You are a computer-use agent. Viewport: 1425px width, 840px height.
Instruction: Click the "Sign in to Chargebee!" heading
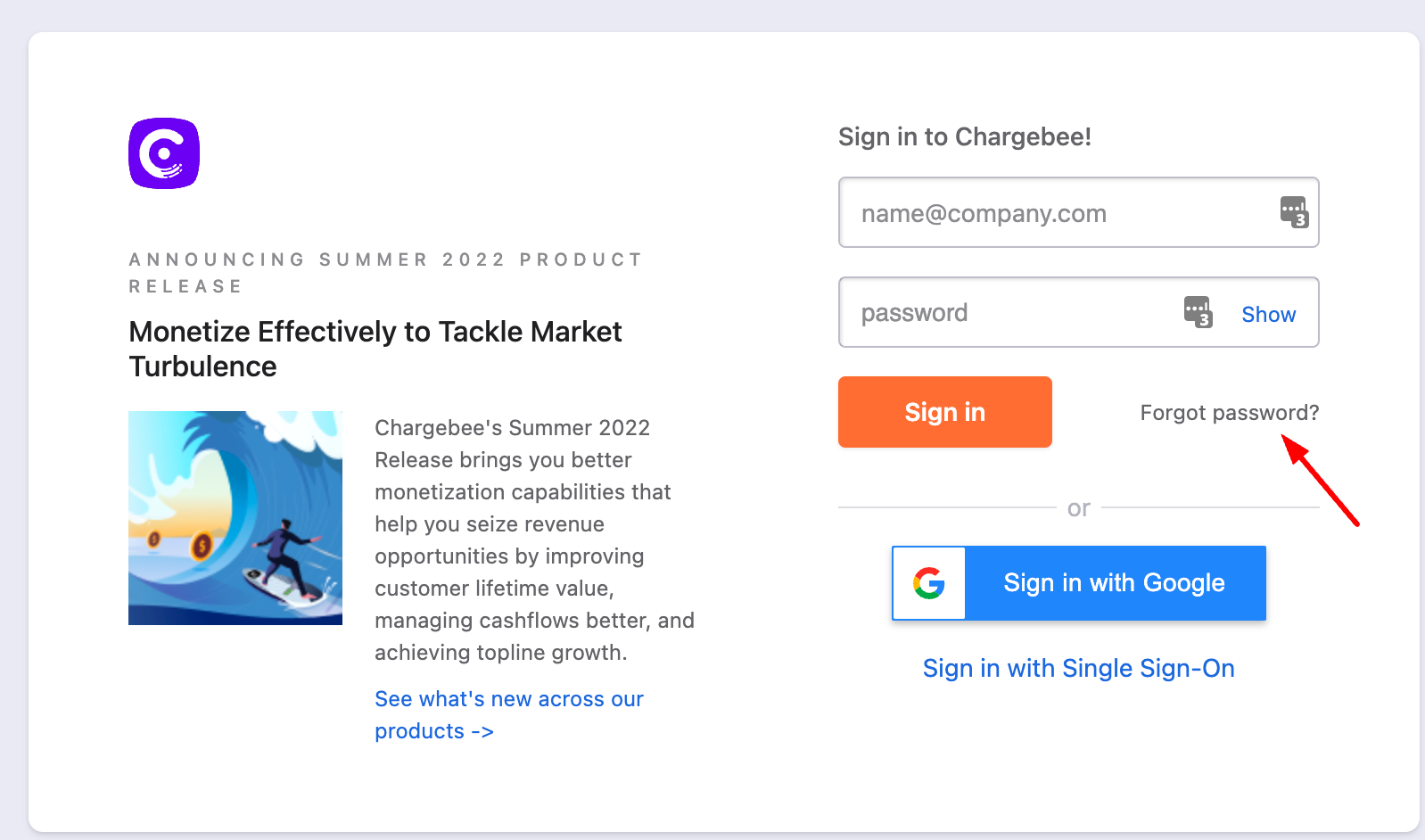(x=964, y=137)
